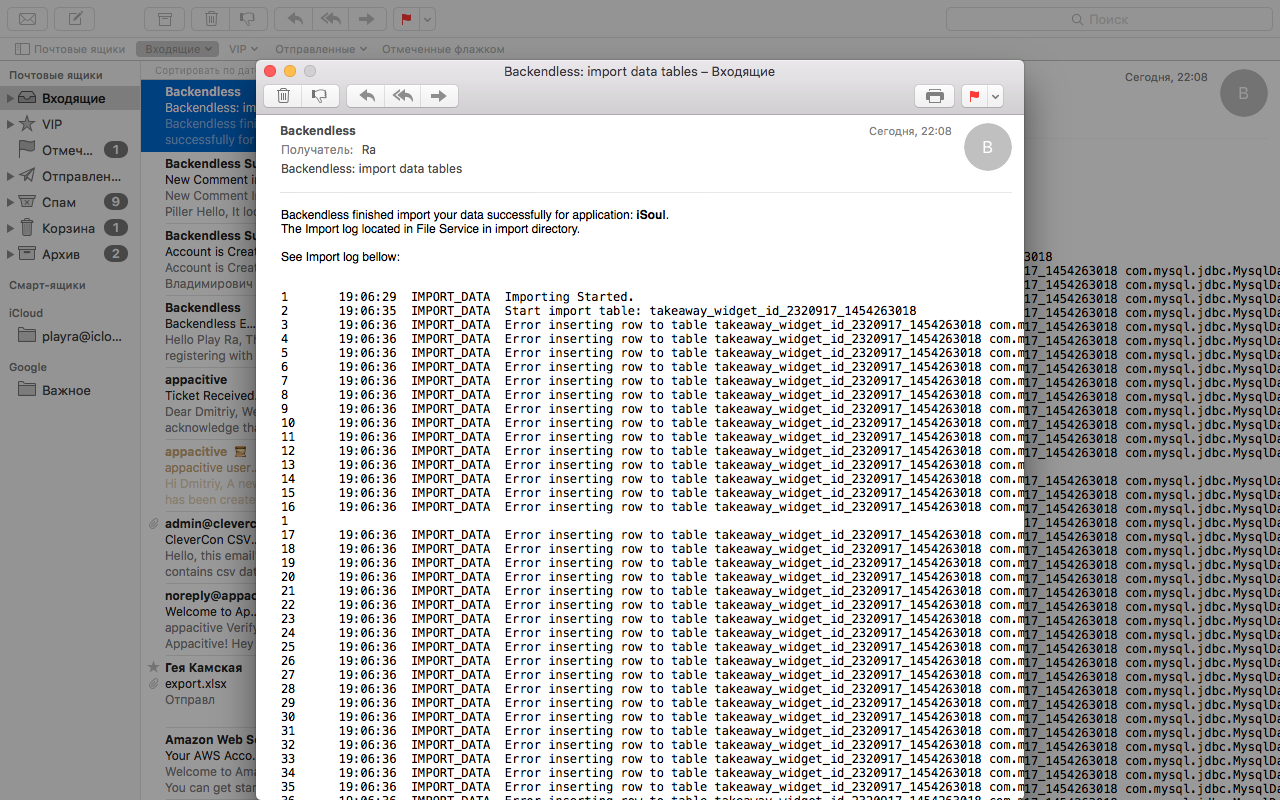Image resolution: width=1280 pixels, height=800 pixels.
Task: Open the Отправлен... mailbox in sidebar
Action: [70, 177]
